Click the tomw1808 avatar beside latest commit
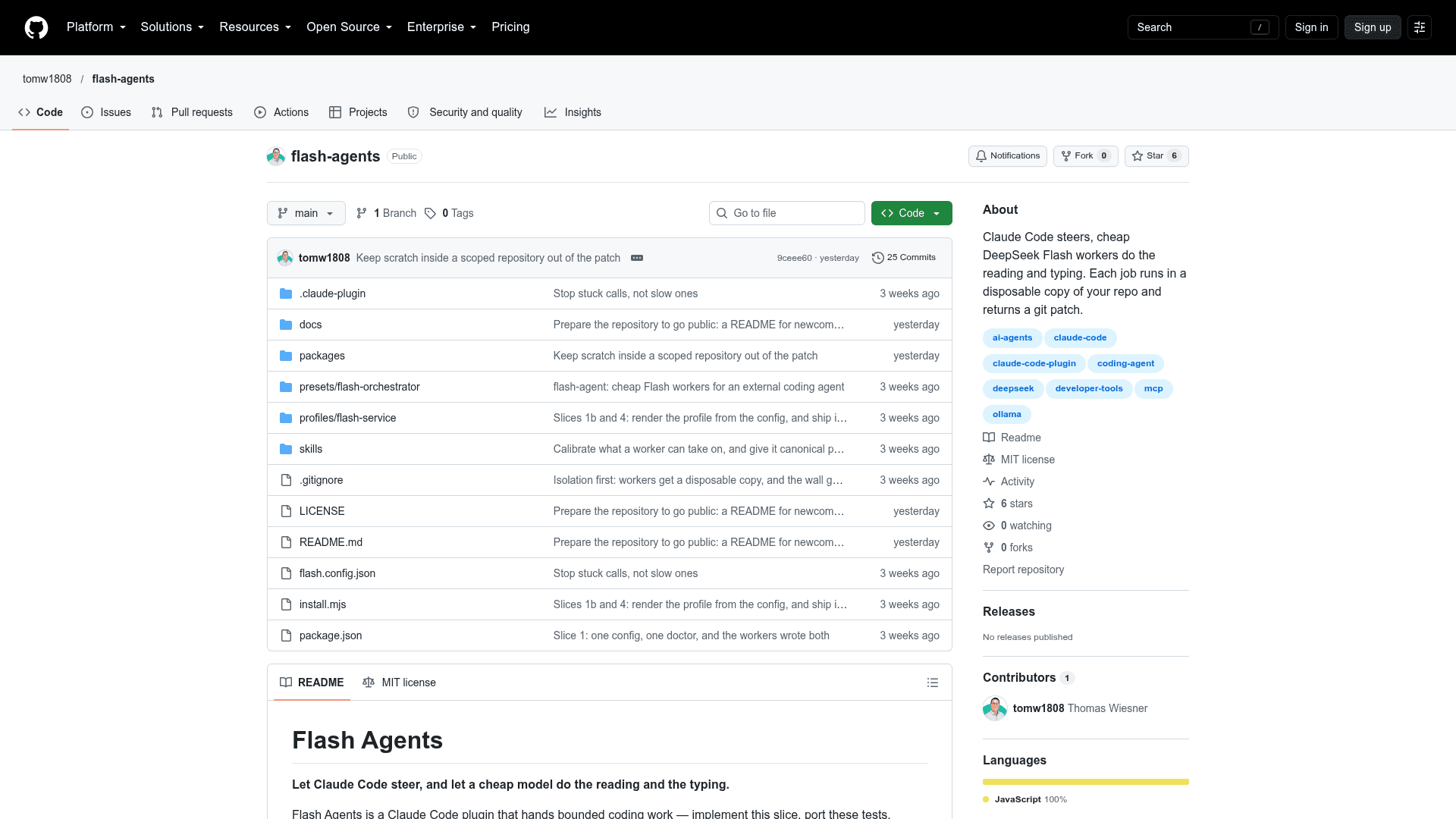1456x819 pixels. pyautogui.click(x=285, y=258)
